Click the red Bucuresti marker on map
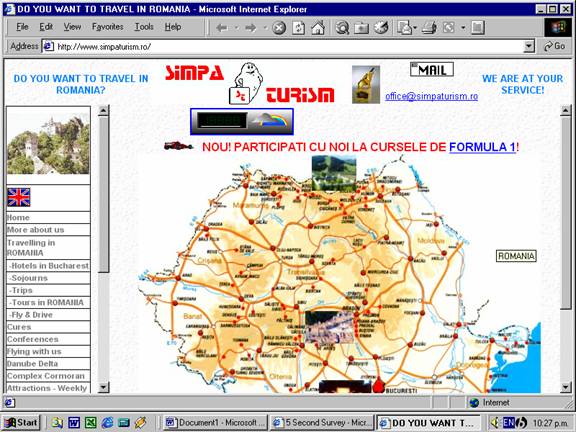This screenshot has width=576, height=432. pos(378,385)
